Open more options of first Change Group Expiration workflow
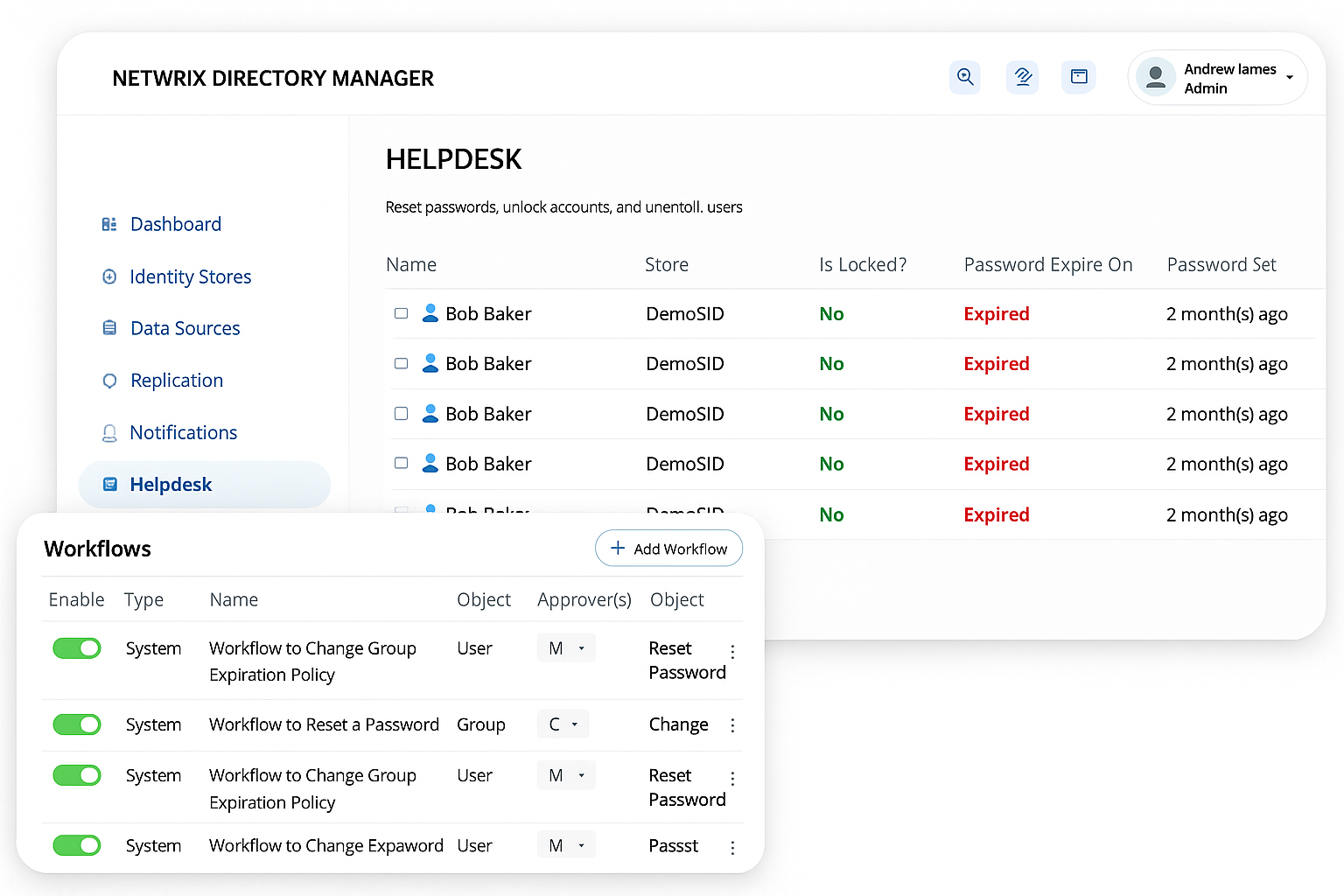Image resolution: width=1344 pixels, height=896 pixels. point(732,652)
